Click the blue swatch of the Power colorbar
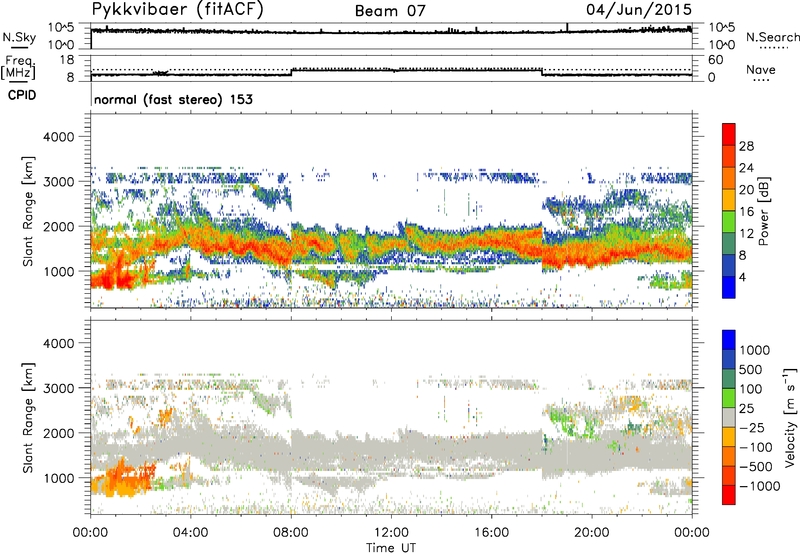 pos(729,288)
